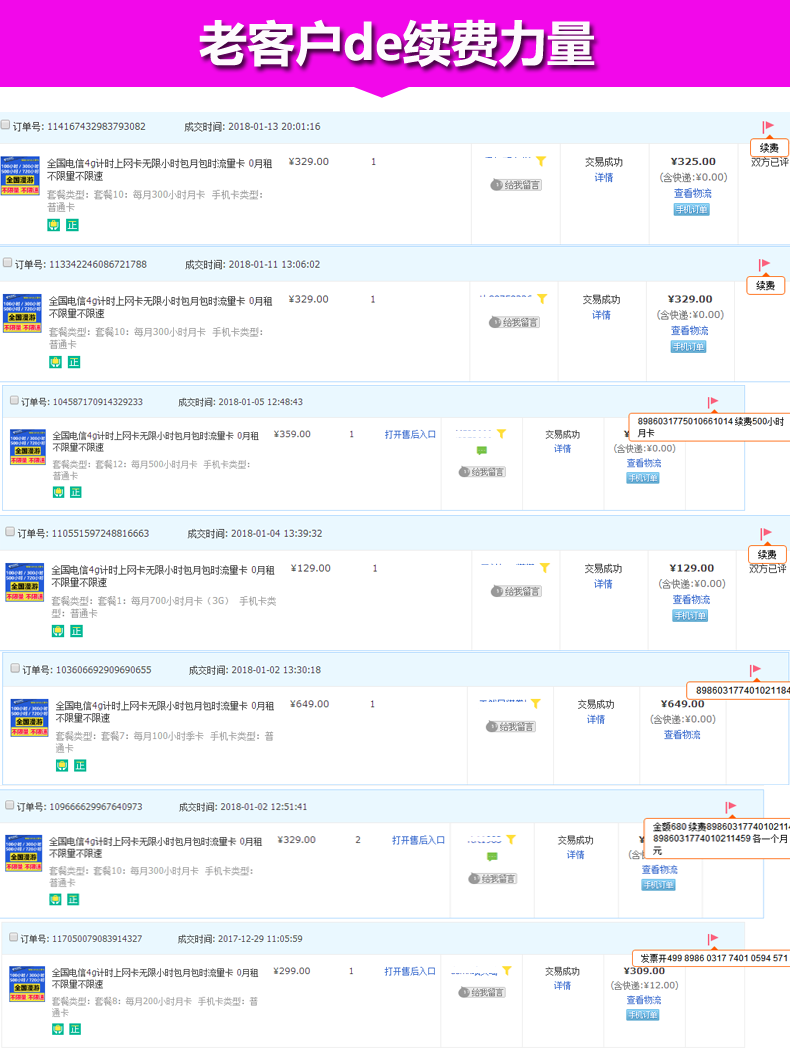790x1058 pixels.
Task: Click 手机订单 tag under ¥129.00 total
Action: [x=690, y=615]
